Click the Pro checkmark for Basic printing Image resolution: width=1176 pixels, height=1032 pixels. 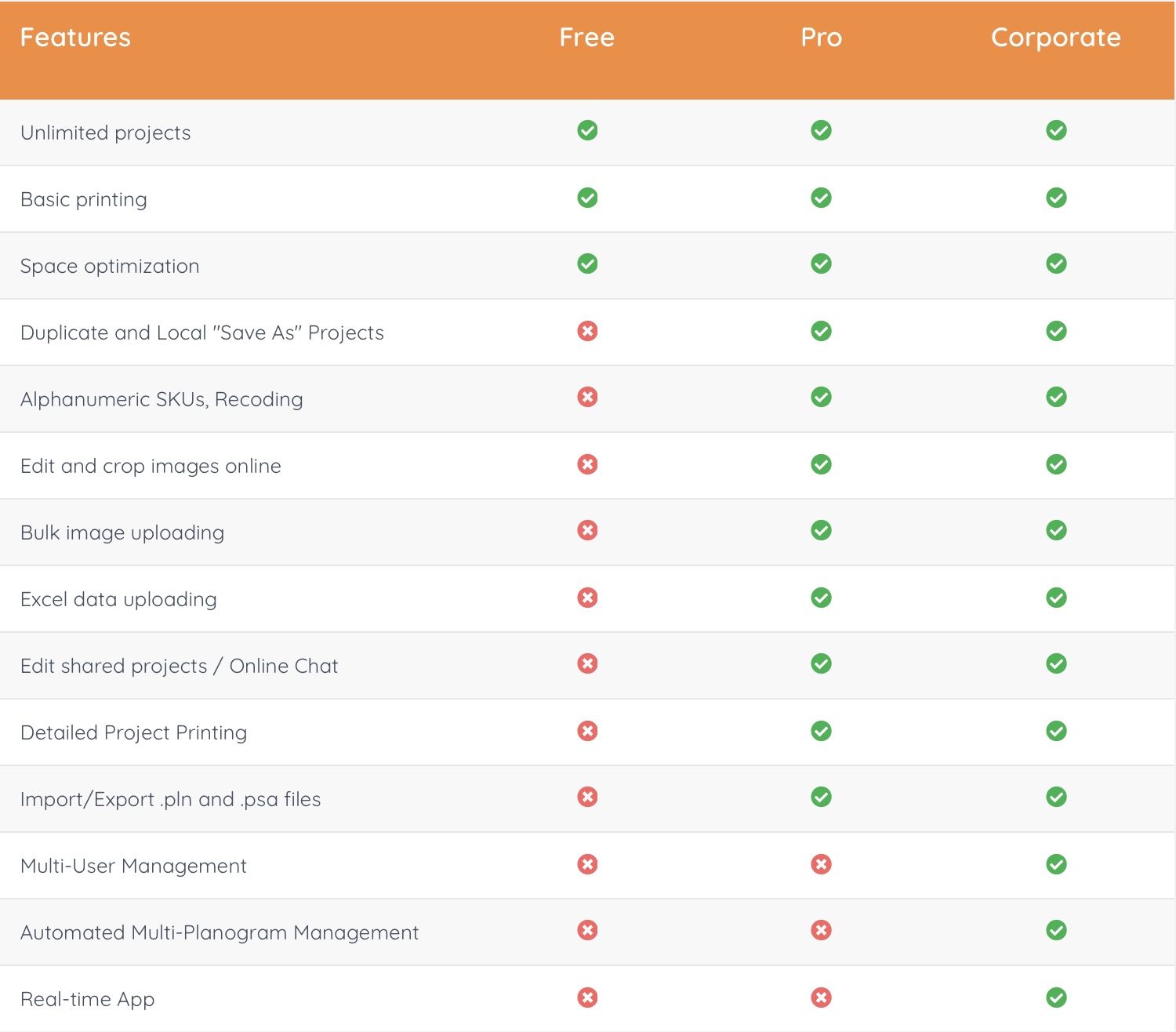(821, 198)
